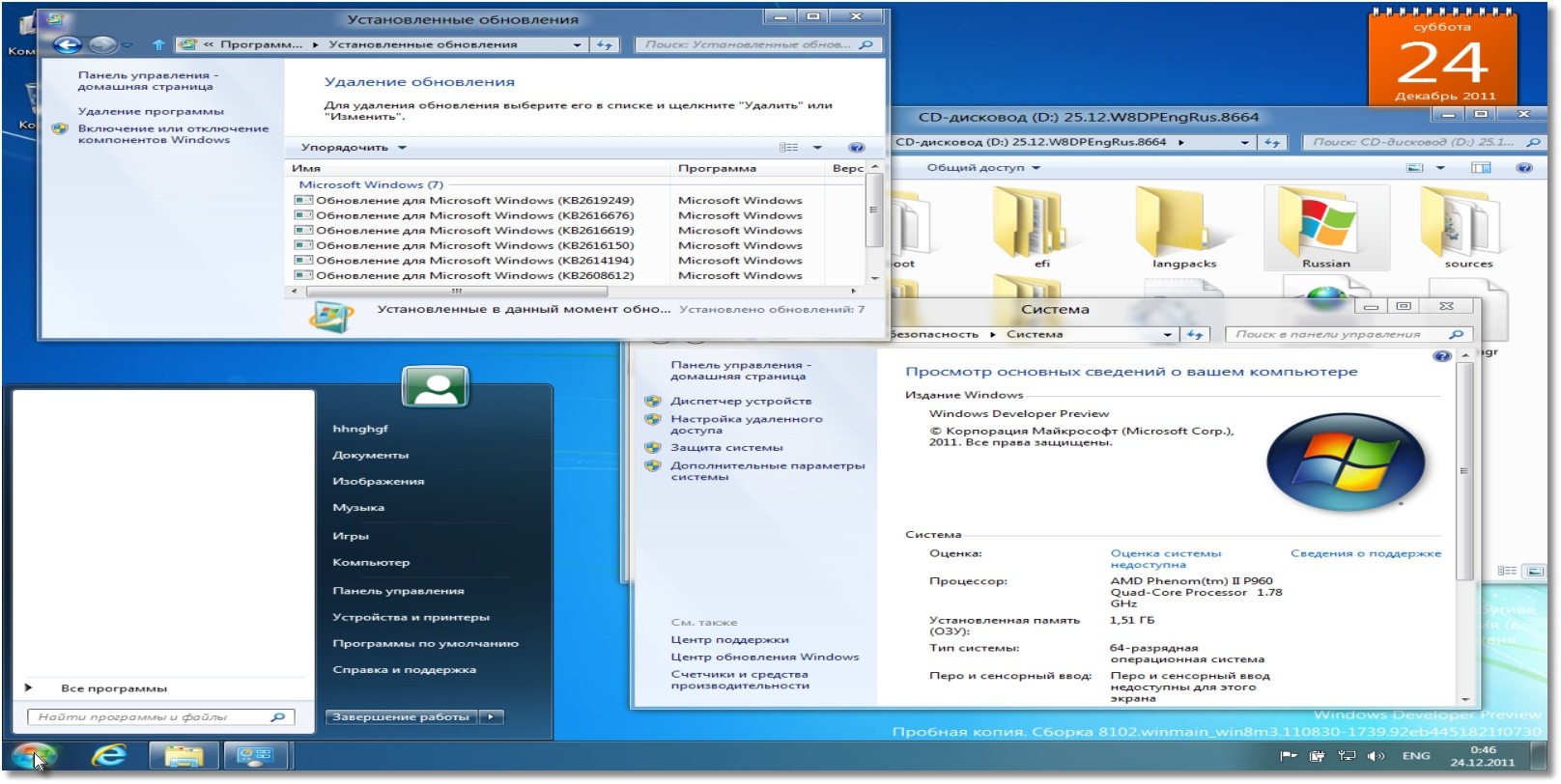The height and width of the screenshot is (784, 1561).
Task: Refresh the CD drive window address bar
Action: (1272, 142)
